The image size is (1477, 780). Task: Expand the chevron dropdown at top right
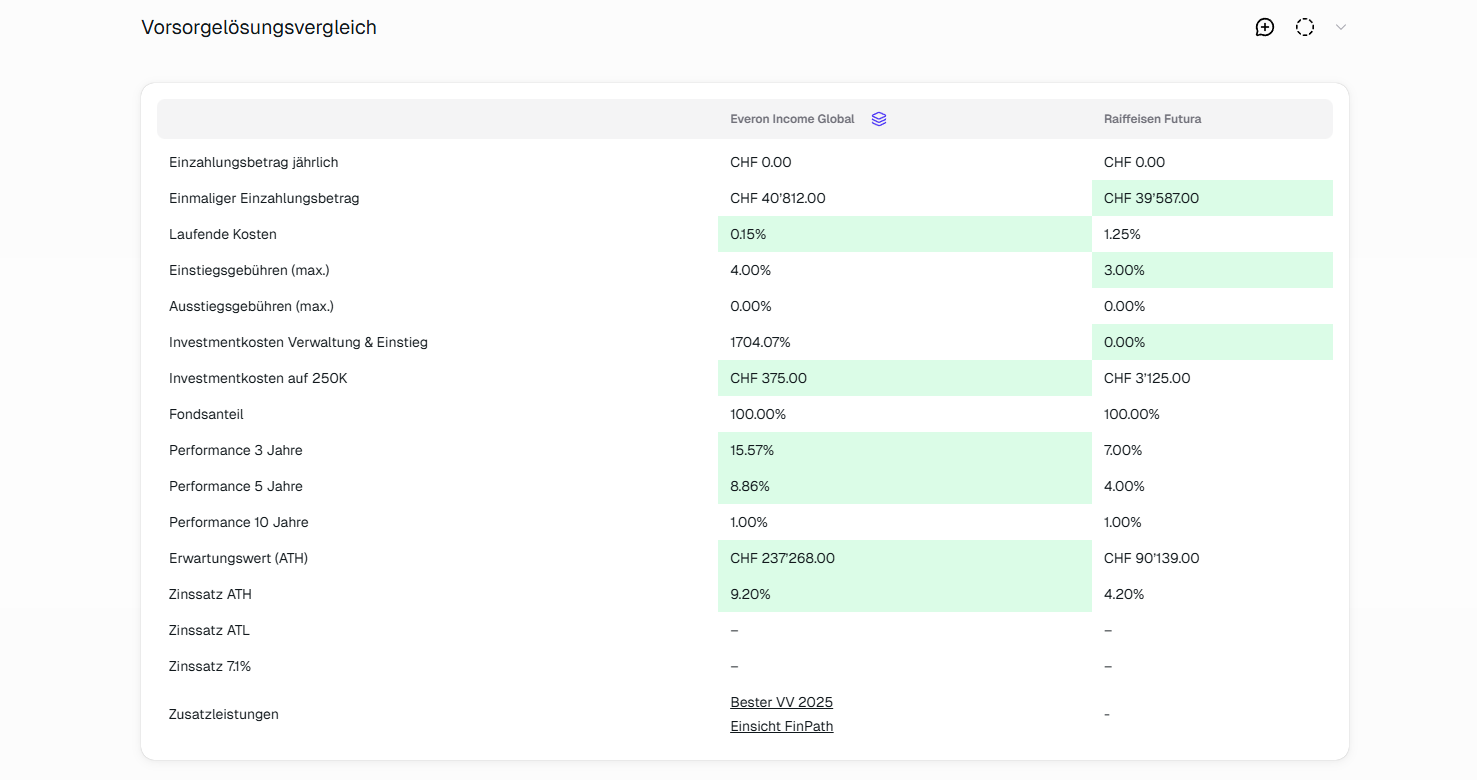[x=1341, y=27]
